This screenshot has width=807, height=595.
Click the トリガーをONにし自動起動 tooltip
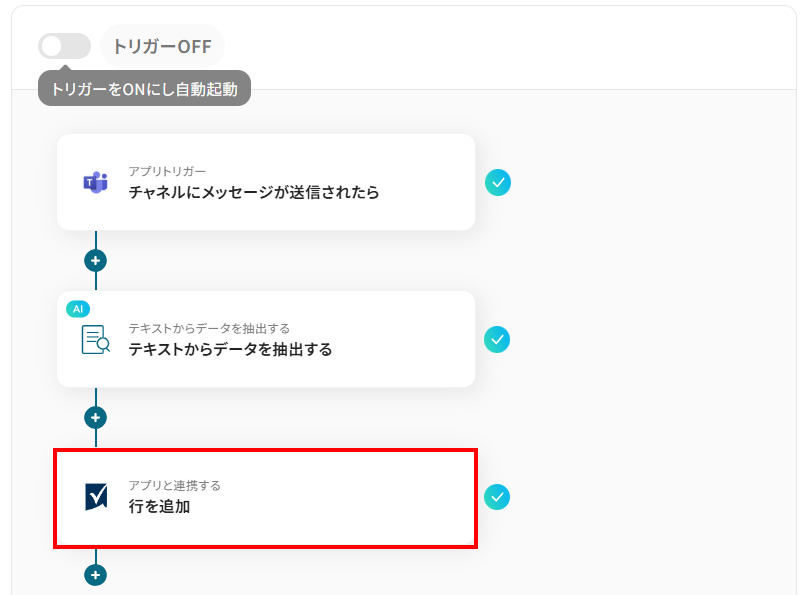[x=144, y=89]
